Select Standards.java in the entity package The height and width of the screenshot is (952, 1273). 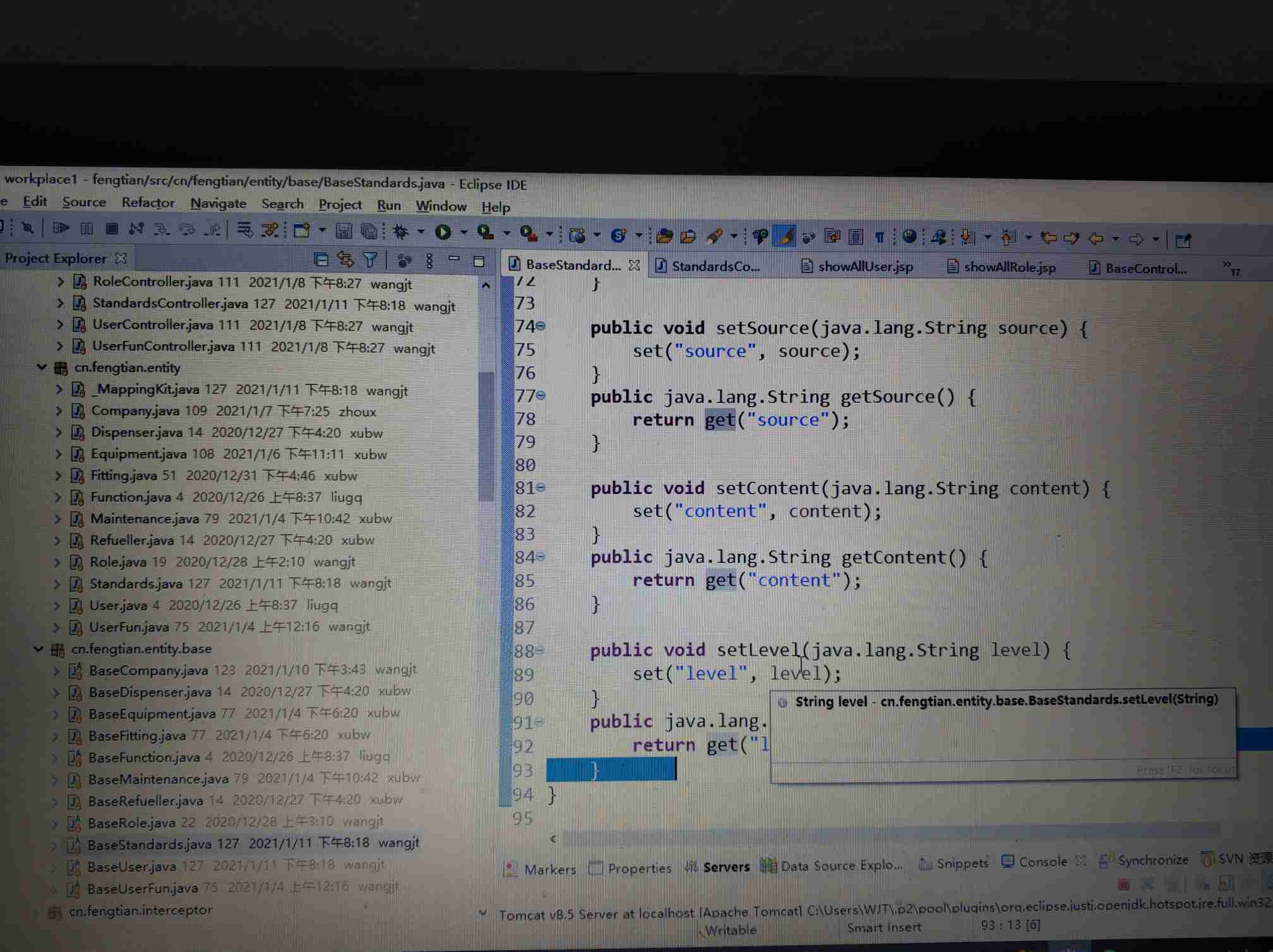click(135, 583)
